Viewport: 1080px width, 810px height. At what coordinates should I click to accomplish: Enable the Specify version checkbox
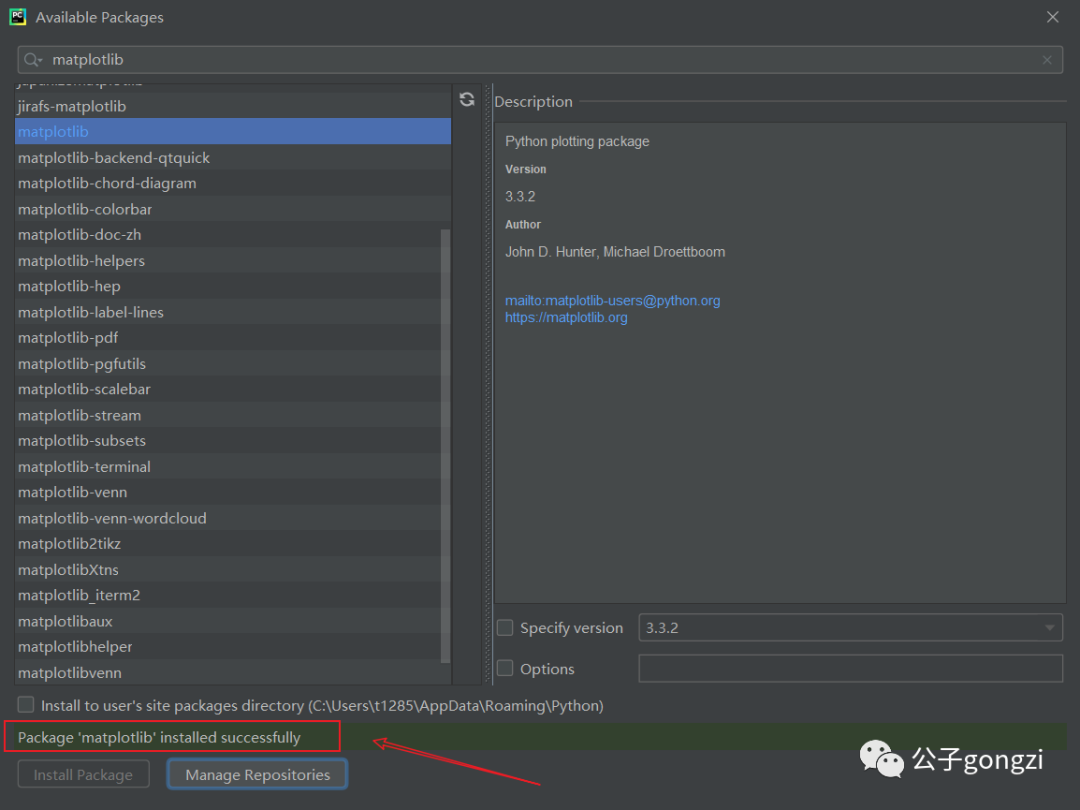pos(505,627)
